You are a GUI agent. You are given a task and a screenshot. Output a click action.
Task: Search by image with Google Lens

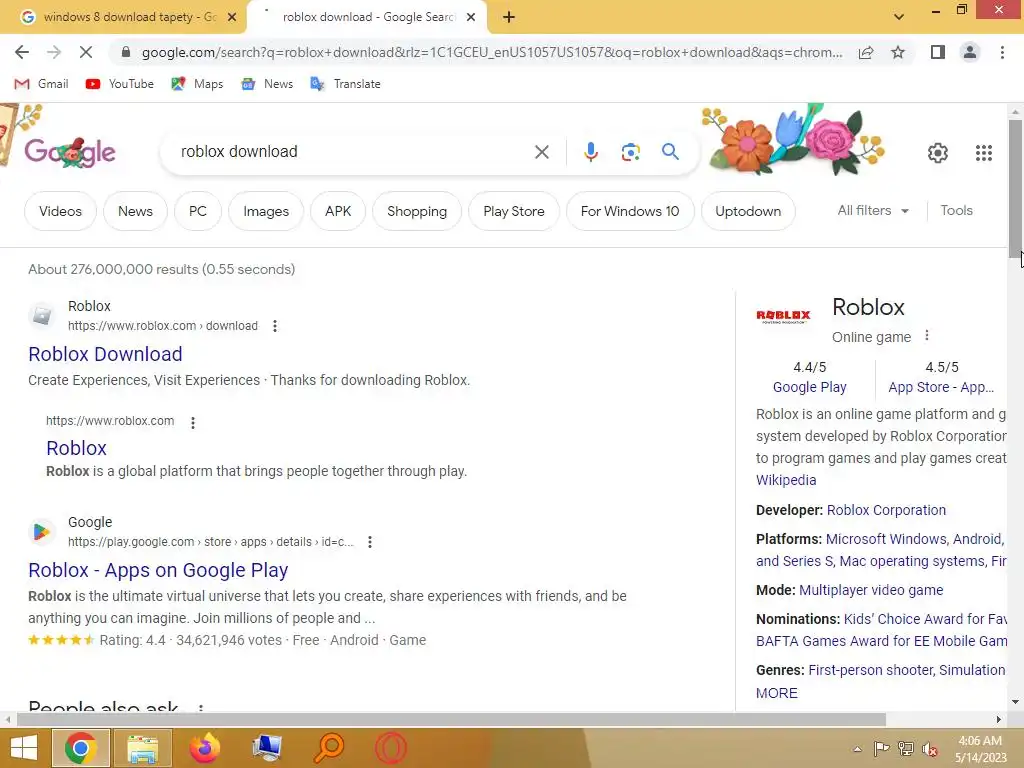(630, 152)
